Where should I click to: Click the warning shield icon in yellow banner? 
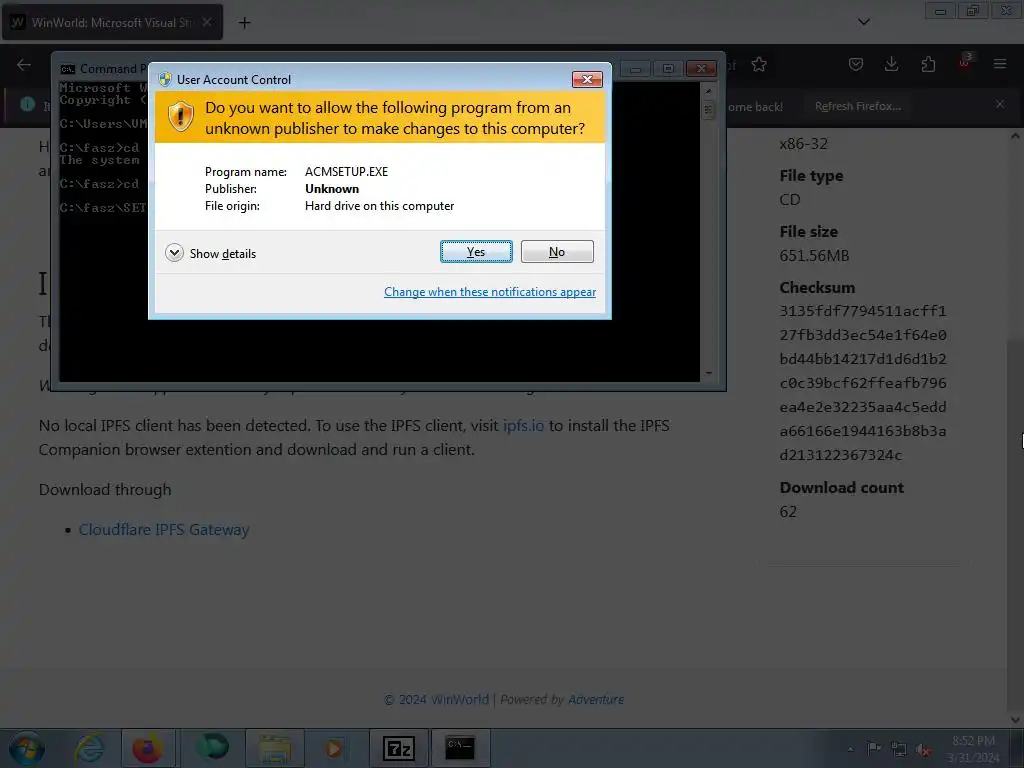[180, 117]
